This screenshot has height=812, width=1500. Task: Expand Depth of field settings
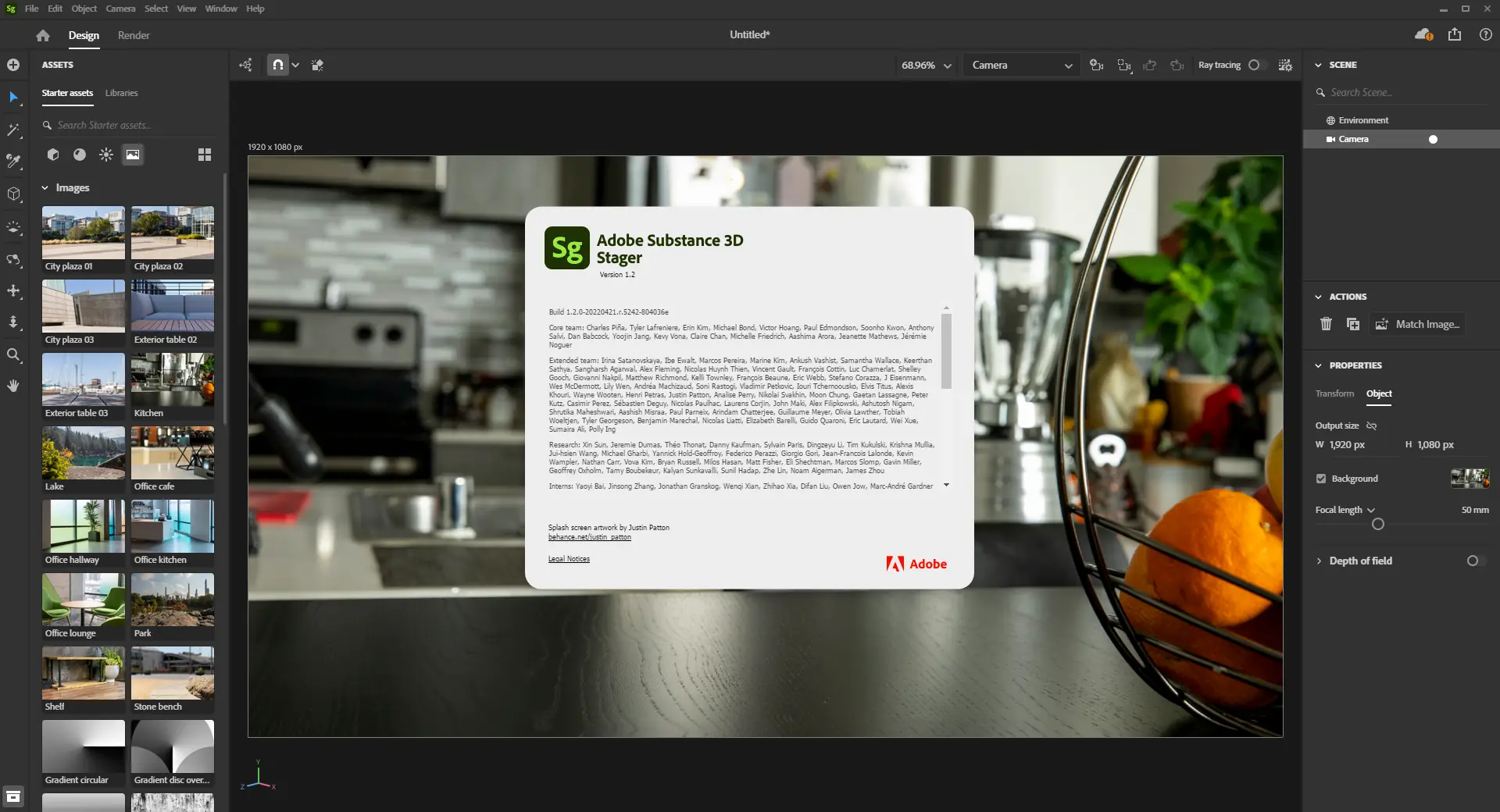tap(1319, 561)
